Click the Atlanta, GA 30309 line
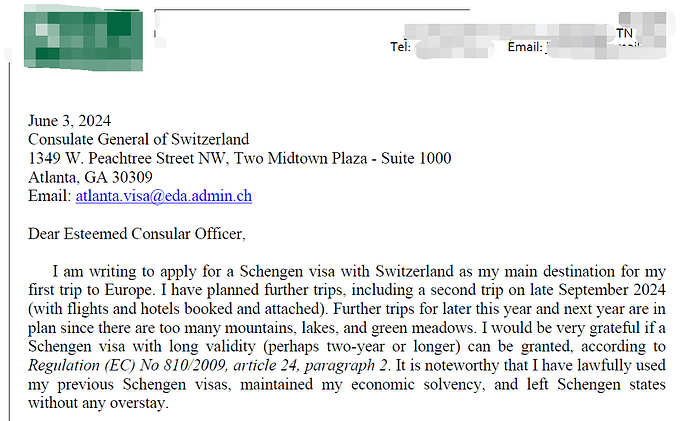The image size is (690, 421). click(x=90, y=177)
